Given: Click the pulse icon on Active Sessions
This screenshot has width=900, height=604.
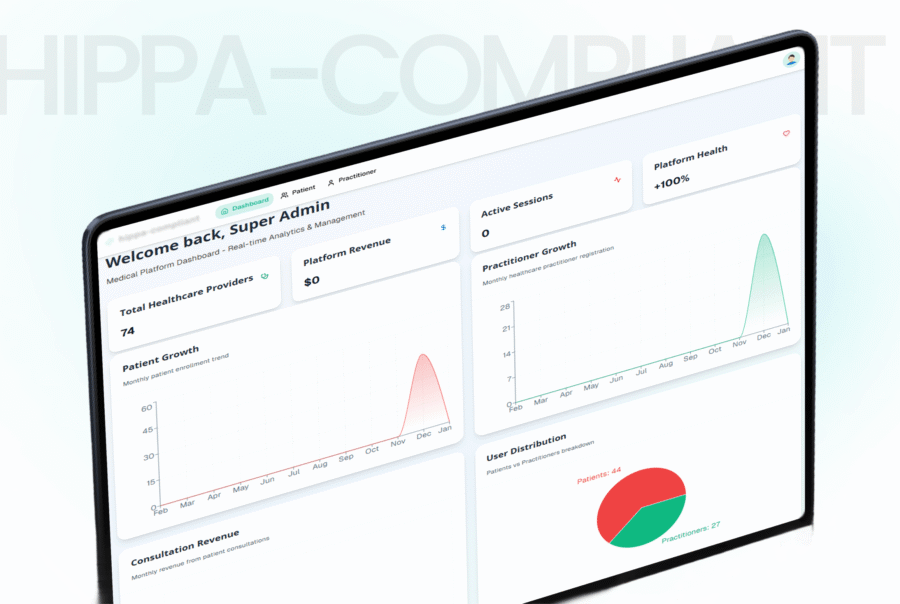Looking at the screenshot, I should [x=617, y=180].
